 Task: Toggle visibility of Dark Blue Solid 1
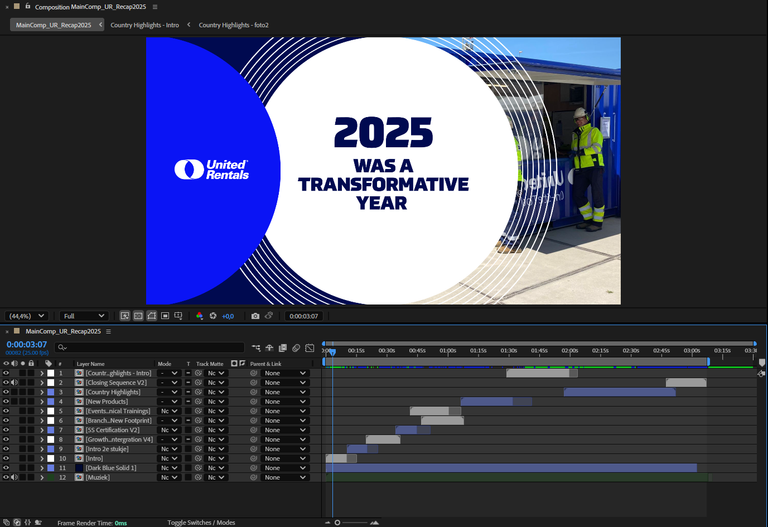[6, 468]
